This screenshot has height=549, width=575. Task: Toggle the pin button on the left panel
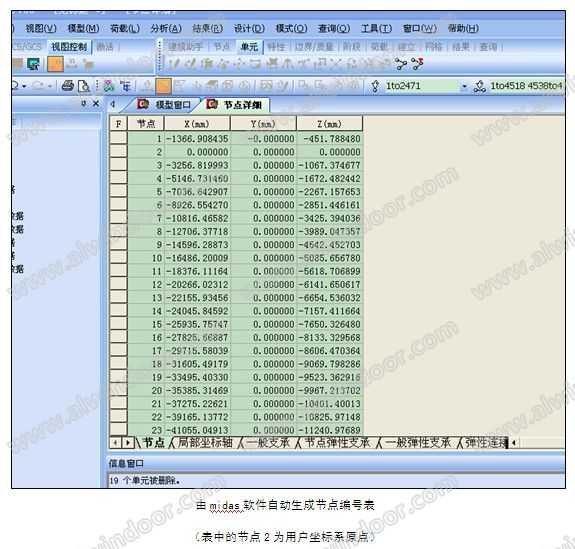click(x=84, y=104)
